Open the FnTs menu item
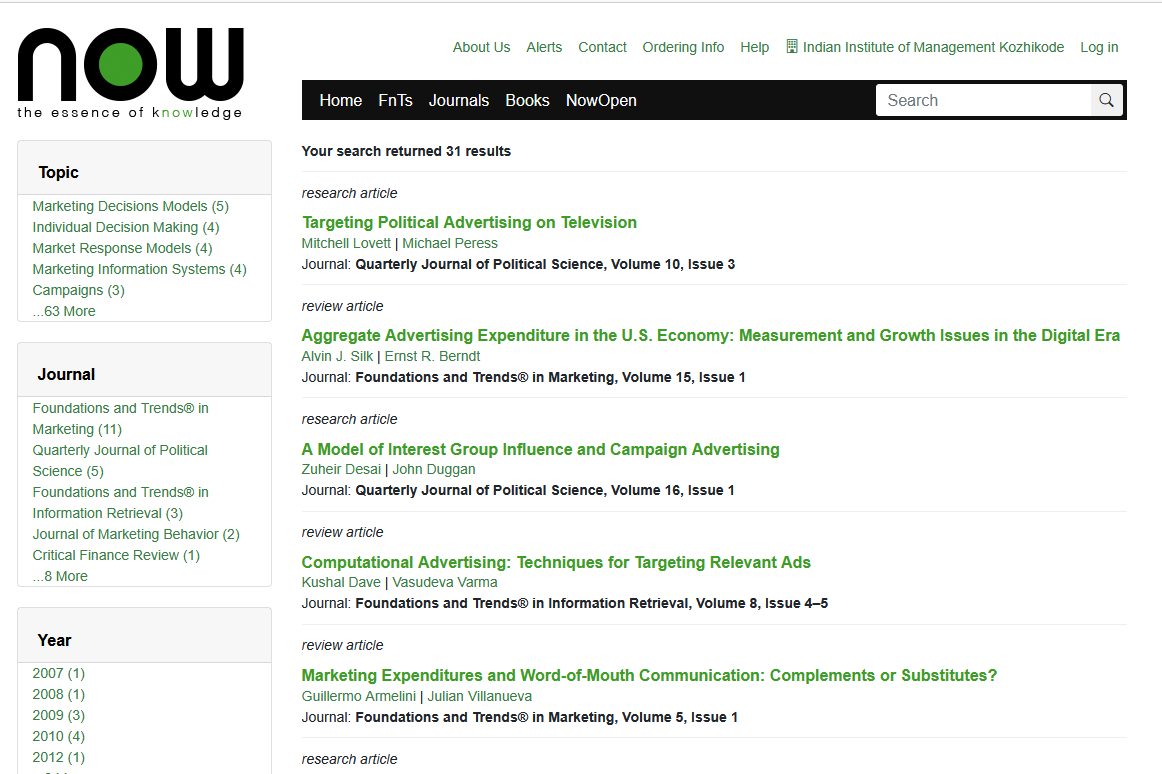Screen dimensions: 1162x774 [x=395, y=100]
